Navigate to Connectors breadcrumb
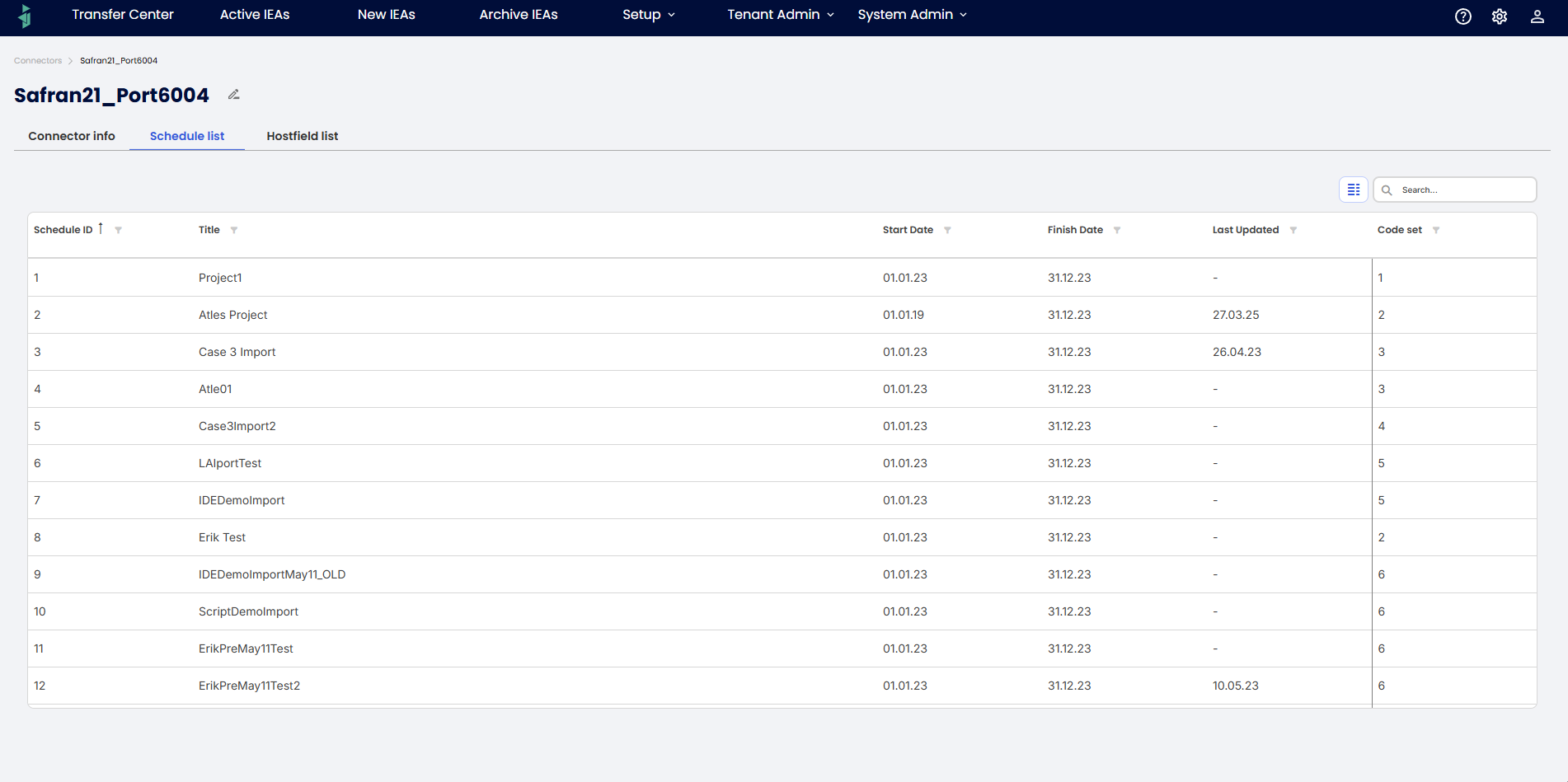The height and width of the screenshot is (782, 1568). 38,61
